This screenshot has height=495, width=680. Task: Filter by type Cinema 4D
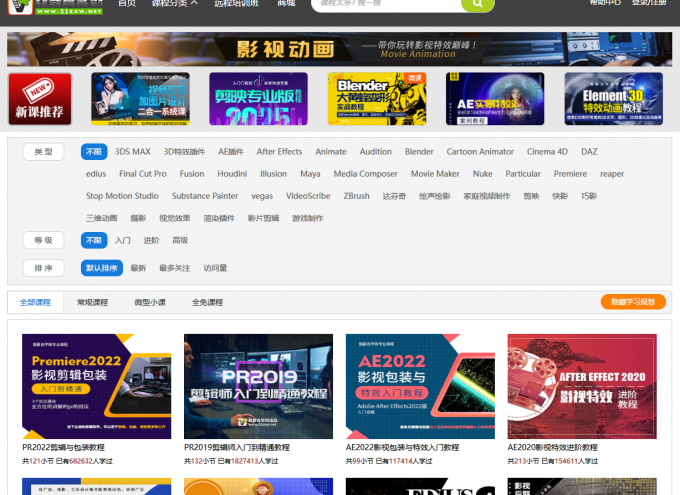click(x=547, y=152)
